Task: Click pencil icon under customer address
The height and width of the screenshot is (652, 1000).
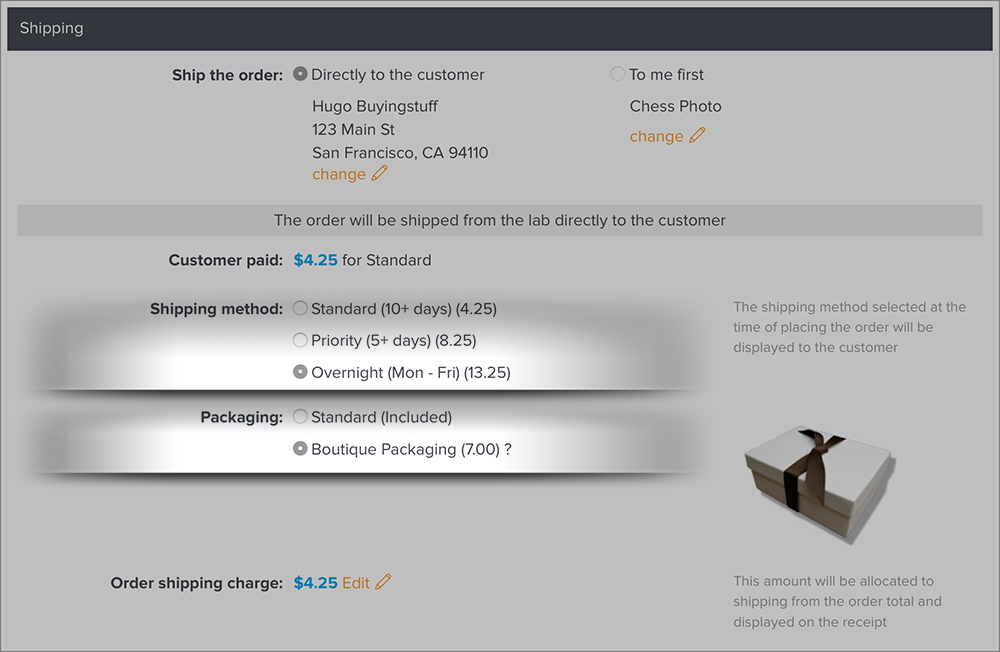Action: [x=379, y=174]
